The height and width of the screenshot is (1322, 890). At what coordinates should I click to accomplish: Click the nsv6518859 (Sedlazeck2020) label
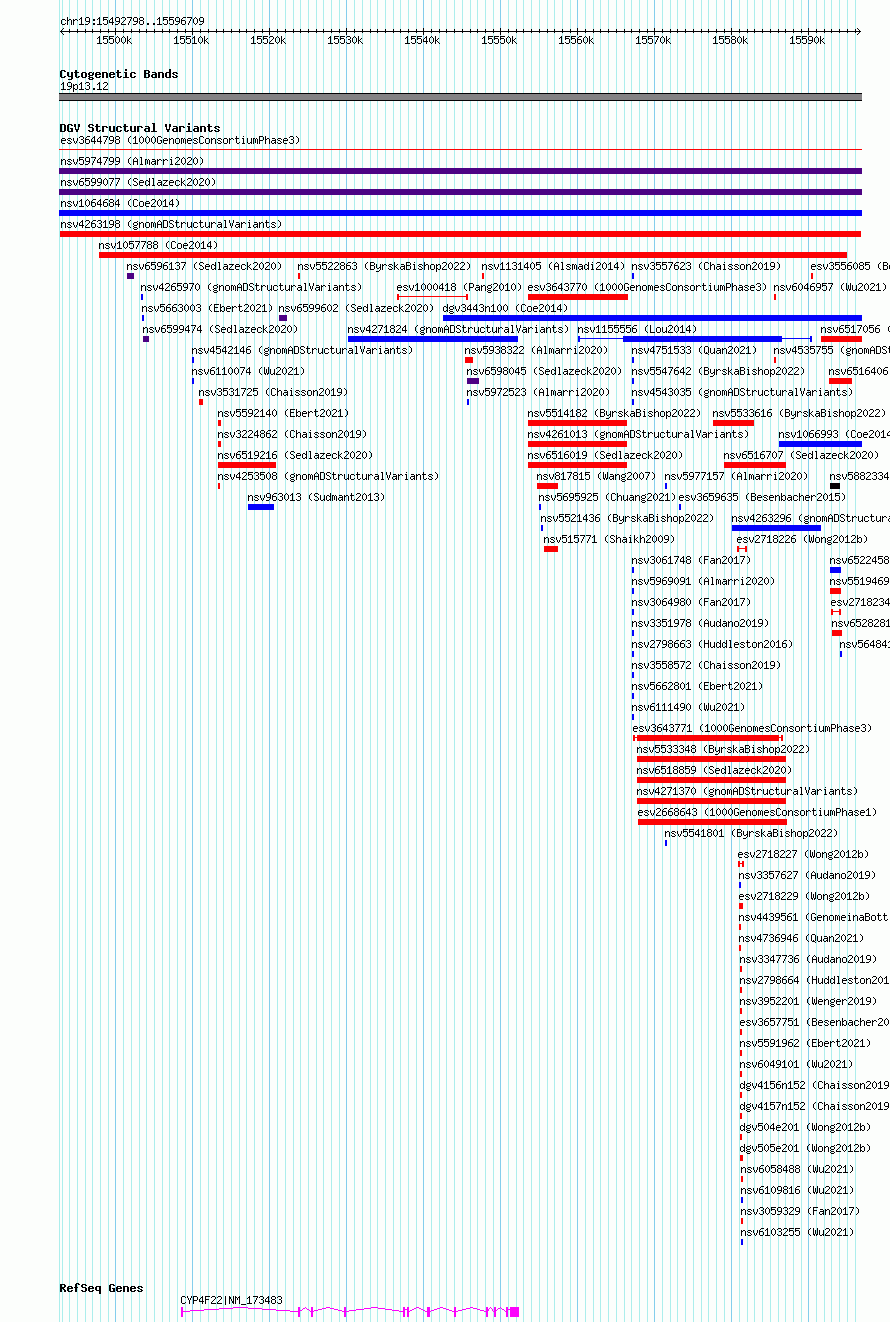(x=715, y=770)
